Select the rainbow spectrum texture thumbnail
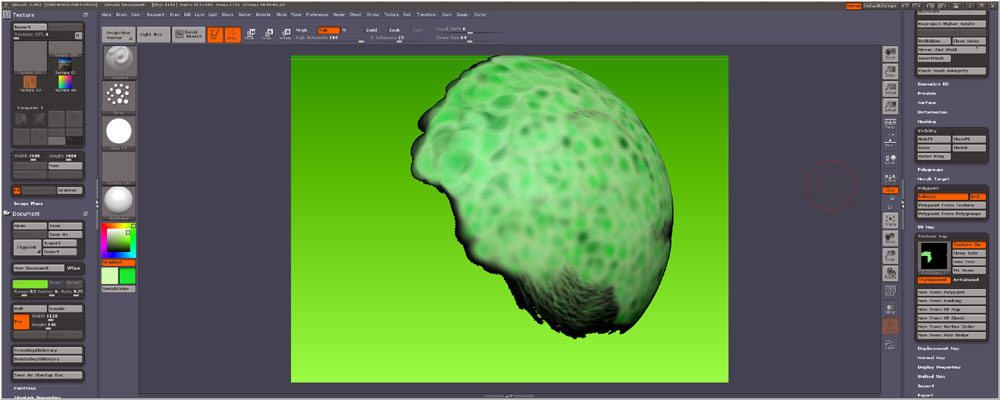This screenshot has height=400, width=1000. click(x=64, y=81)
